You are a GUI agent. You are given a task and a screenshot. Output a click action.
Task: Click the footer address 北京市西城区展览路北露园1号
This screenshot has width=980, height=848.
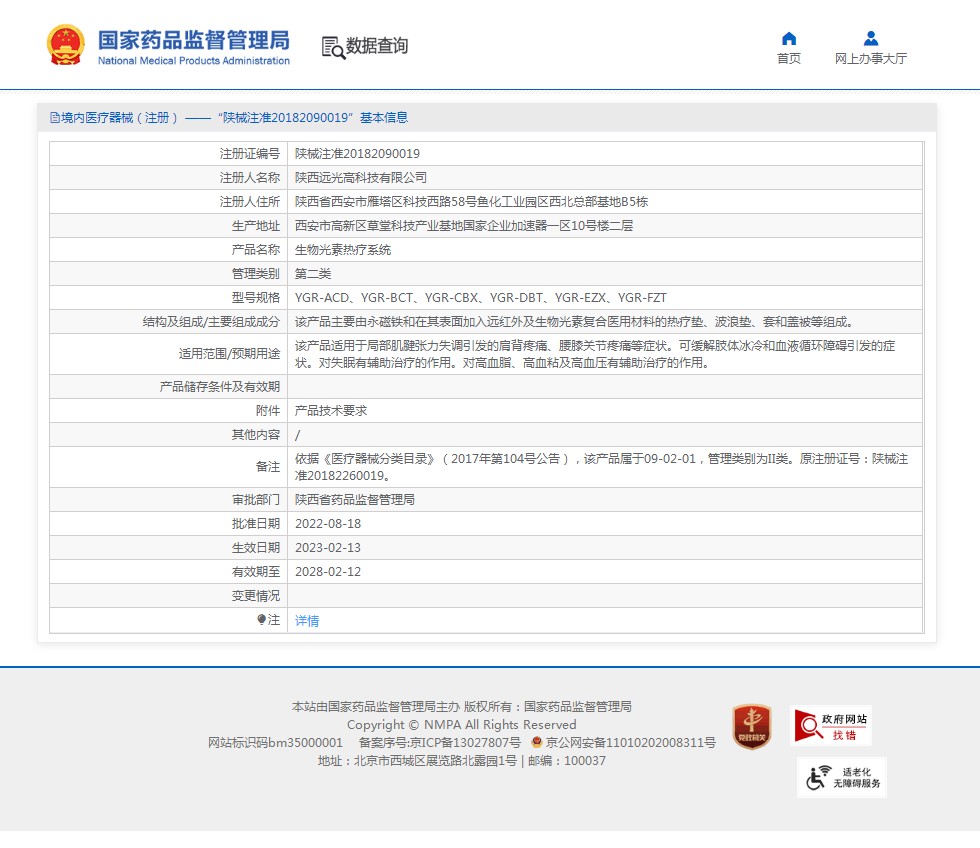436,761
